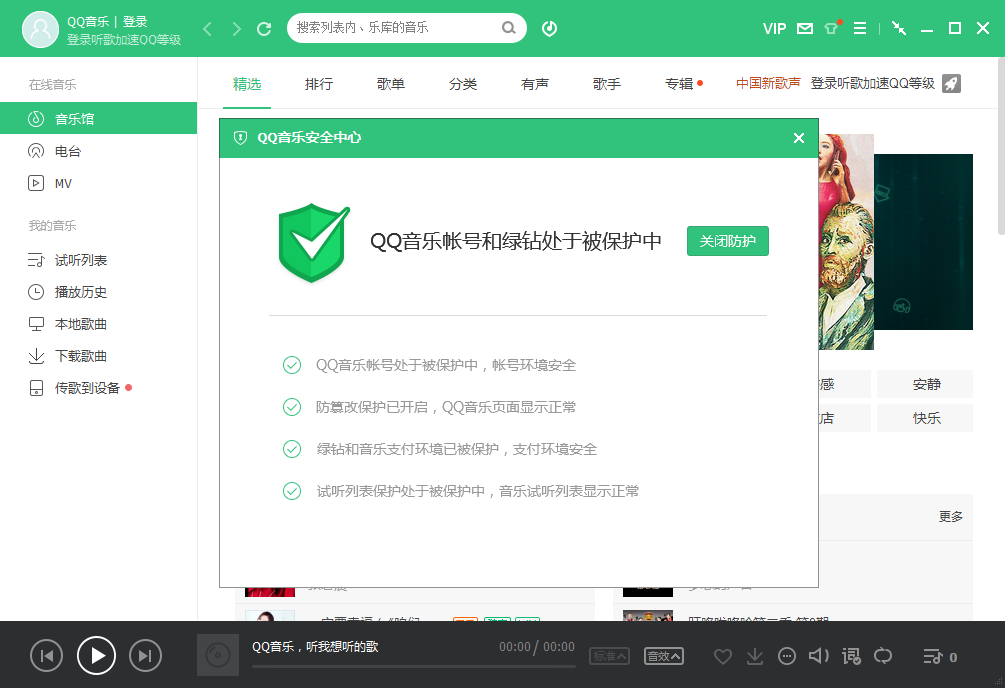The width and height of the screenshot is (1005, 688).
Task: Switch to mini mode icon
Action: (899, 28)
